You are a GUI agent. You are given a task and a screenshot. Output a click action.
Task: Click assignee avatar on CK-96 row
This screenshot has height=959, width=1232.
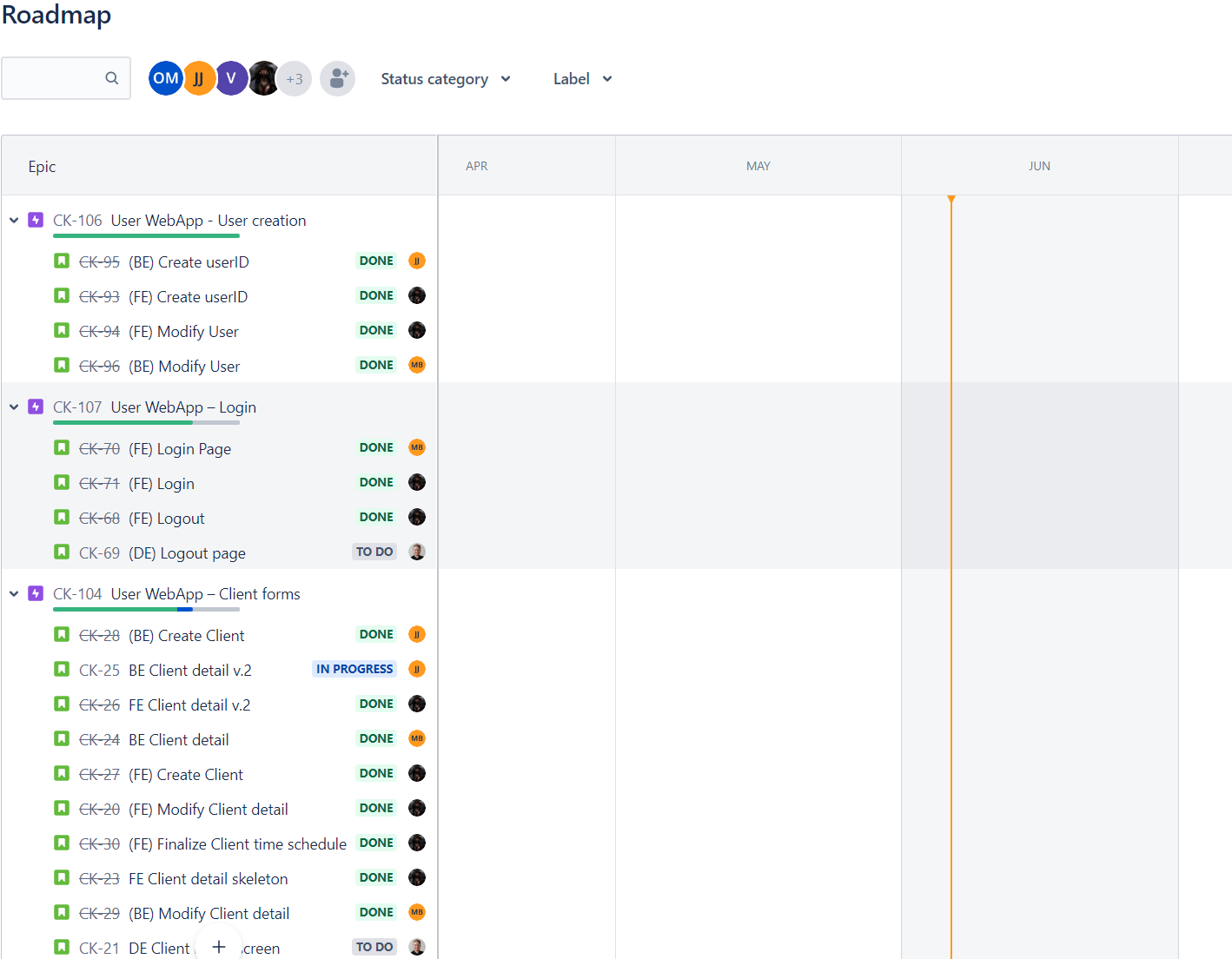pos(417,365)
